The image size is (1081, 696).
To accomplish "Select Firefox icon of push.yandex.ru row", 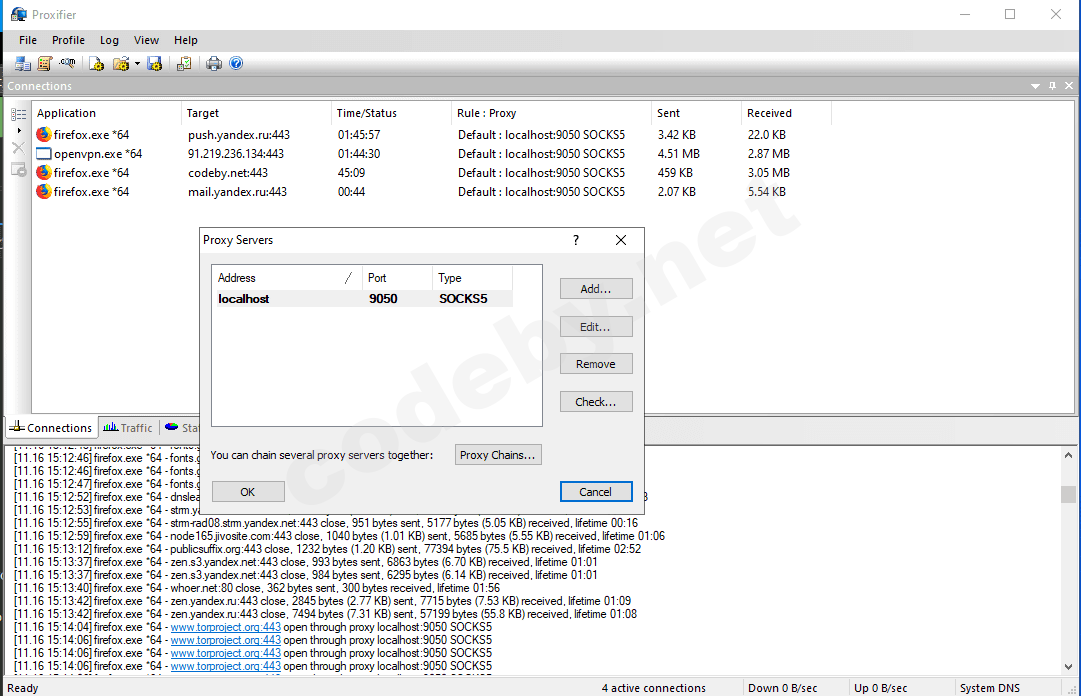I will pos(44,134).
